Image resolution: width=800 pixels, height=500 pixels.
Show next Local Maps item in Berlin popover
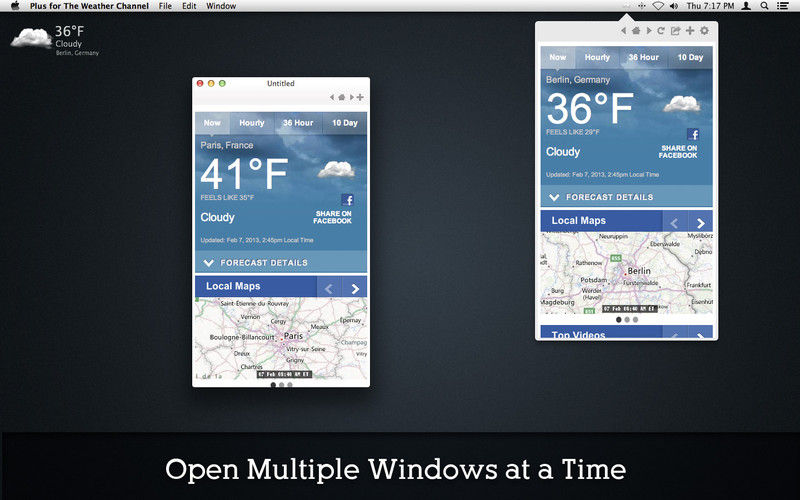pos(701,223)
